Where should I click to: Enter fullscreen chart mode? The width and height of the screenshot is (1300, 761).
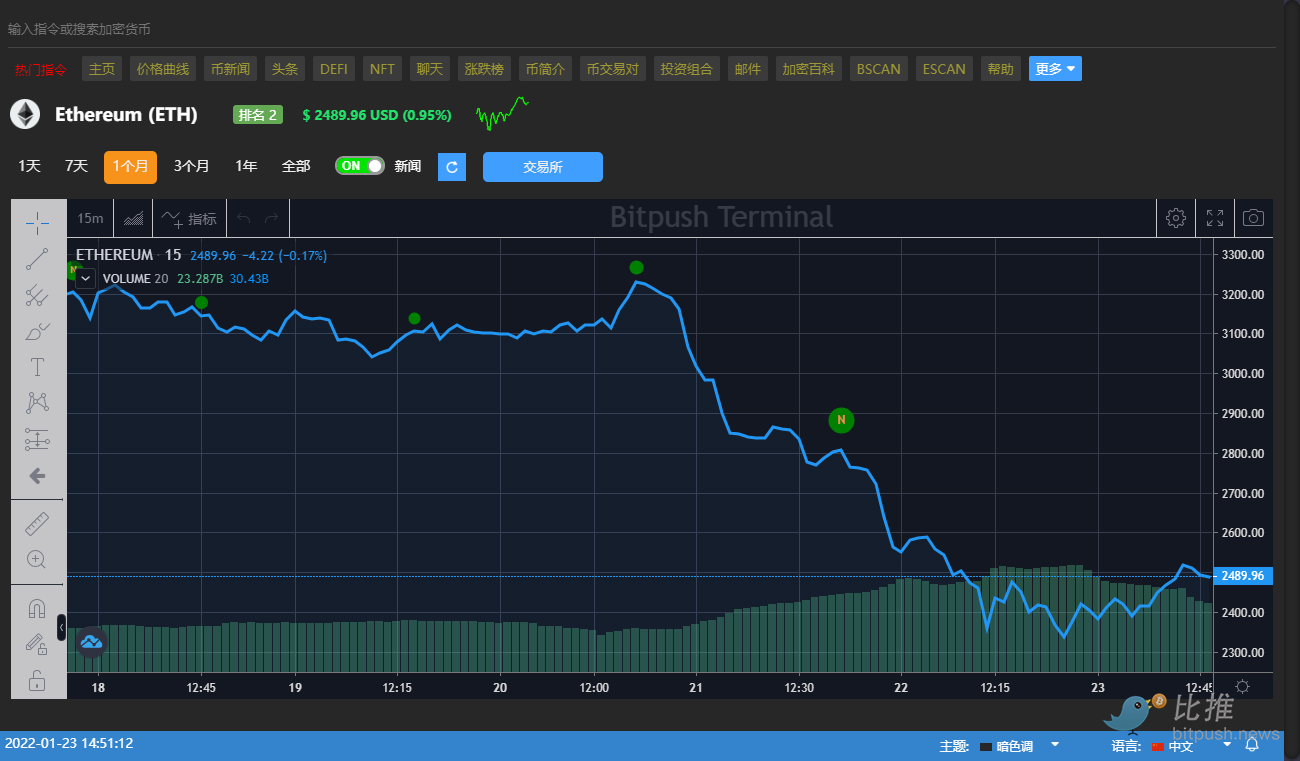(x=1215, y=218)
